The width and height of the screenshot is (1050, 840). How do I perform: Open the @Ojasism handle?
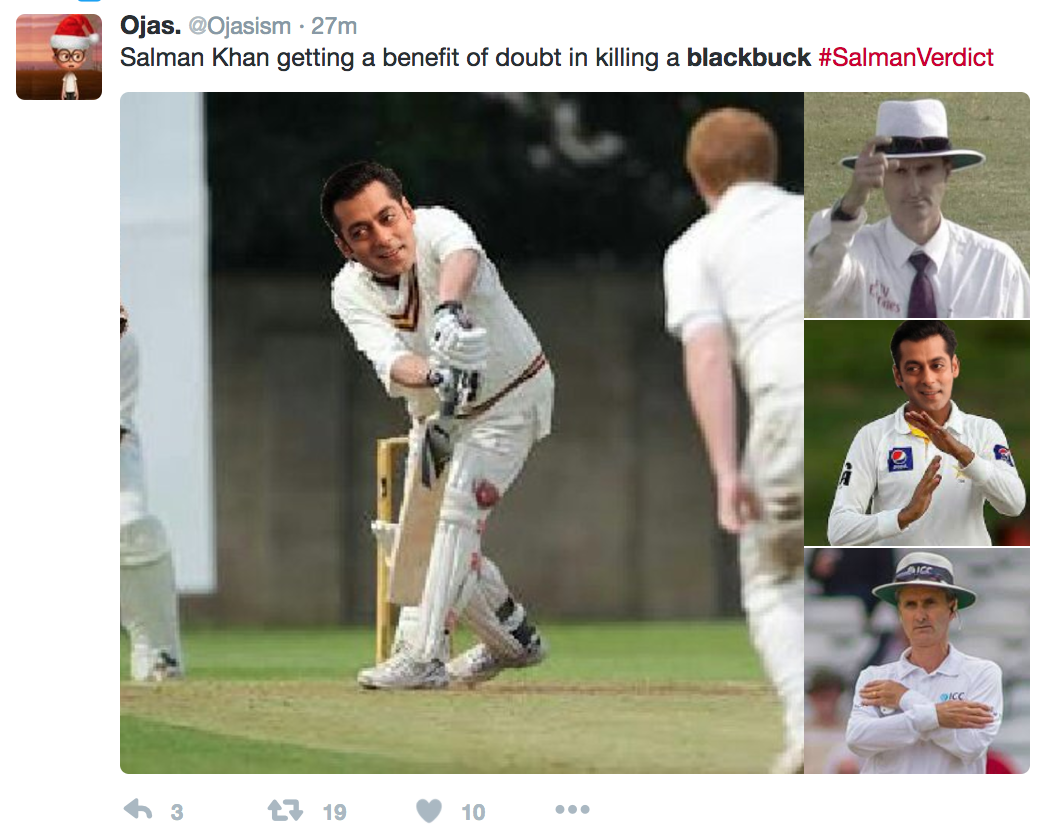(x=240, y=26)
